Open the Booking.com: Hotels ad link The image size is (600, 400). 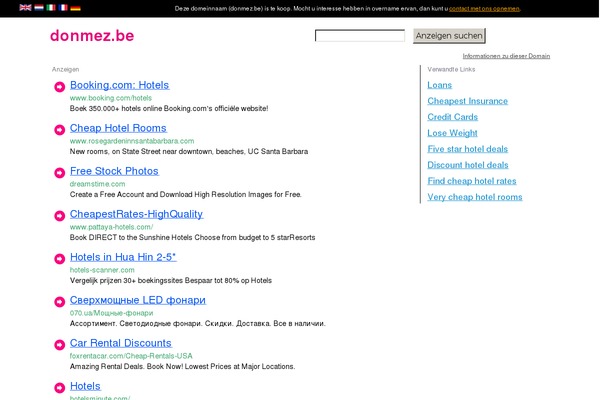tap(119, 85)
